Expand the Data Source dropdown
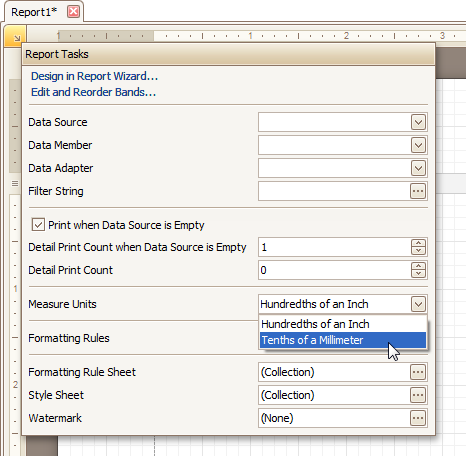The height and width of the screenshot is (456, 466). coord(418,122)
